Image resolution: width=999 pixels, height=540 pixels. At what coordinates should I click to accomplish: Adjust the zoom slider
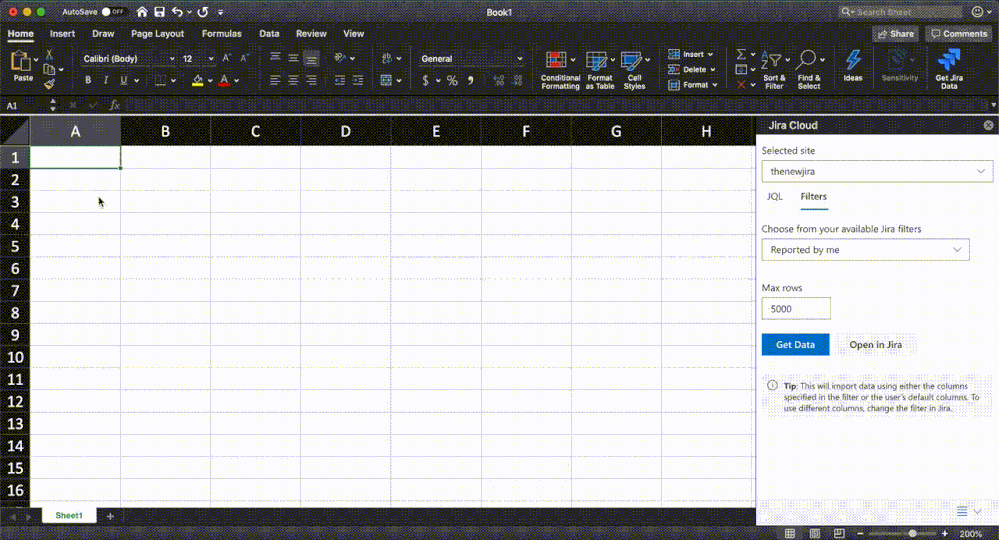tap(912, 534)
